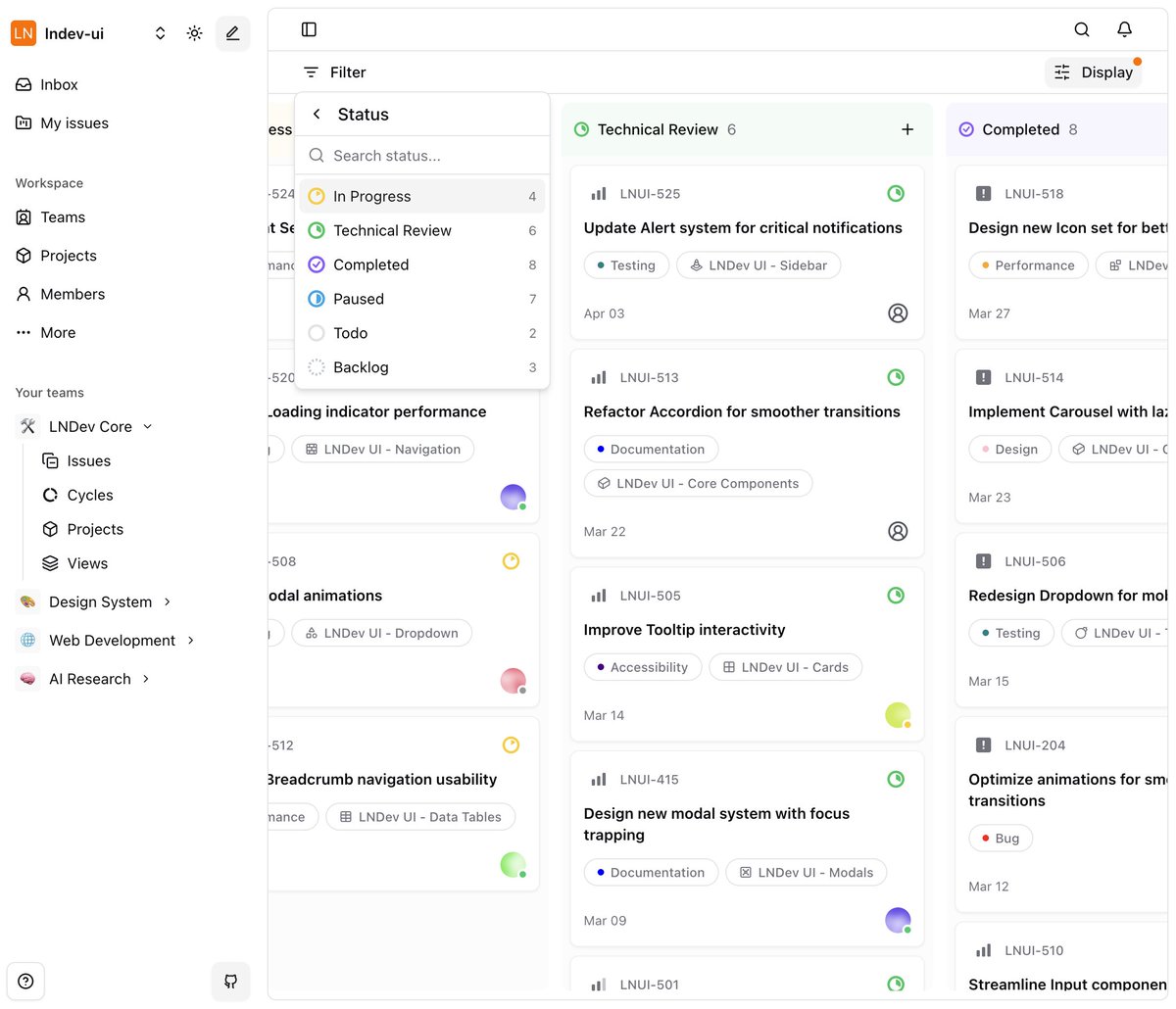
Task: Open Teams workspace page
Action: tap(51, 217)
